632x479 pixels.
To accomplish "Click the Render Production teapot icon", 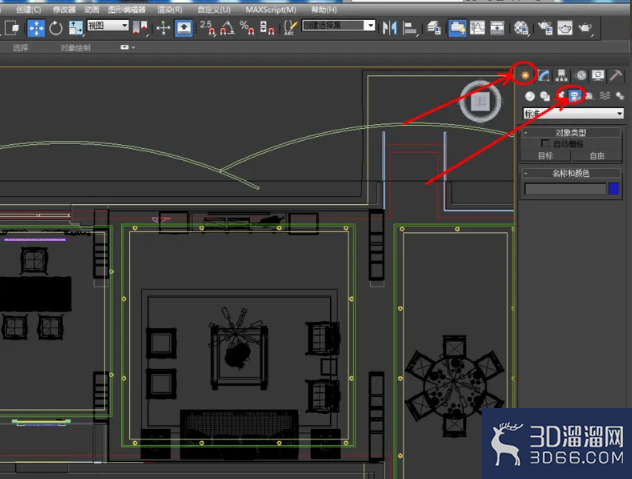I will click(585, 28).
